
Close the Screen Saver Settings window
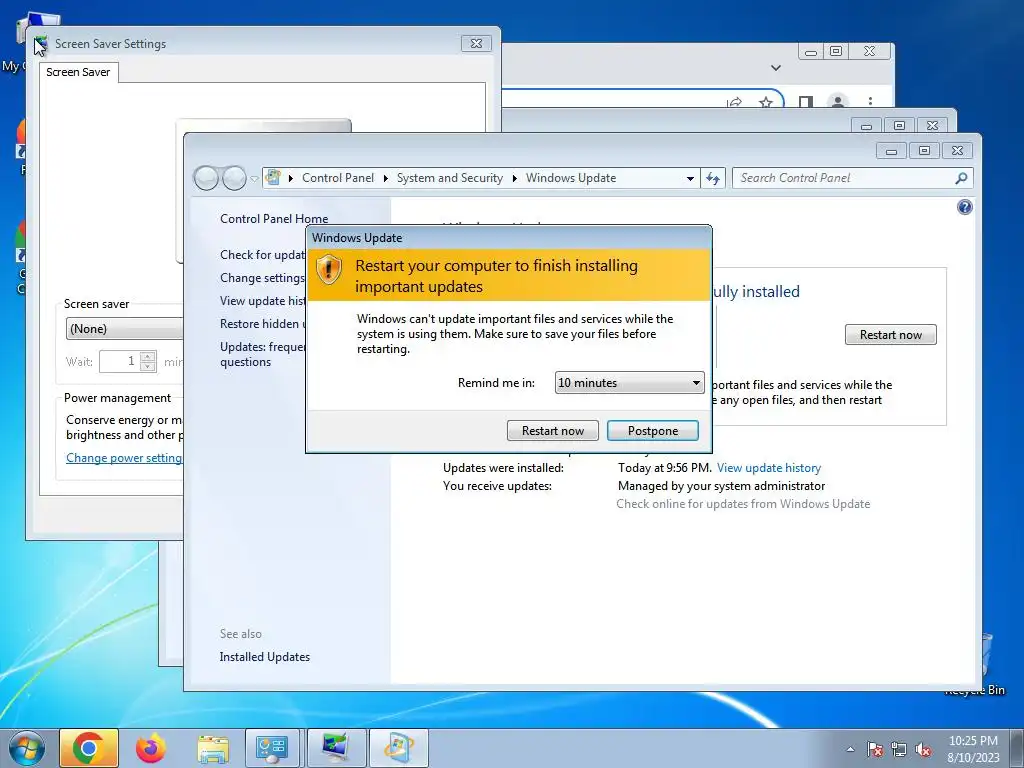tap(476, 43)
